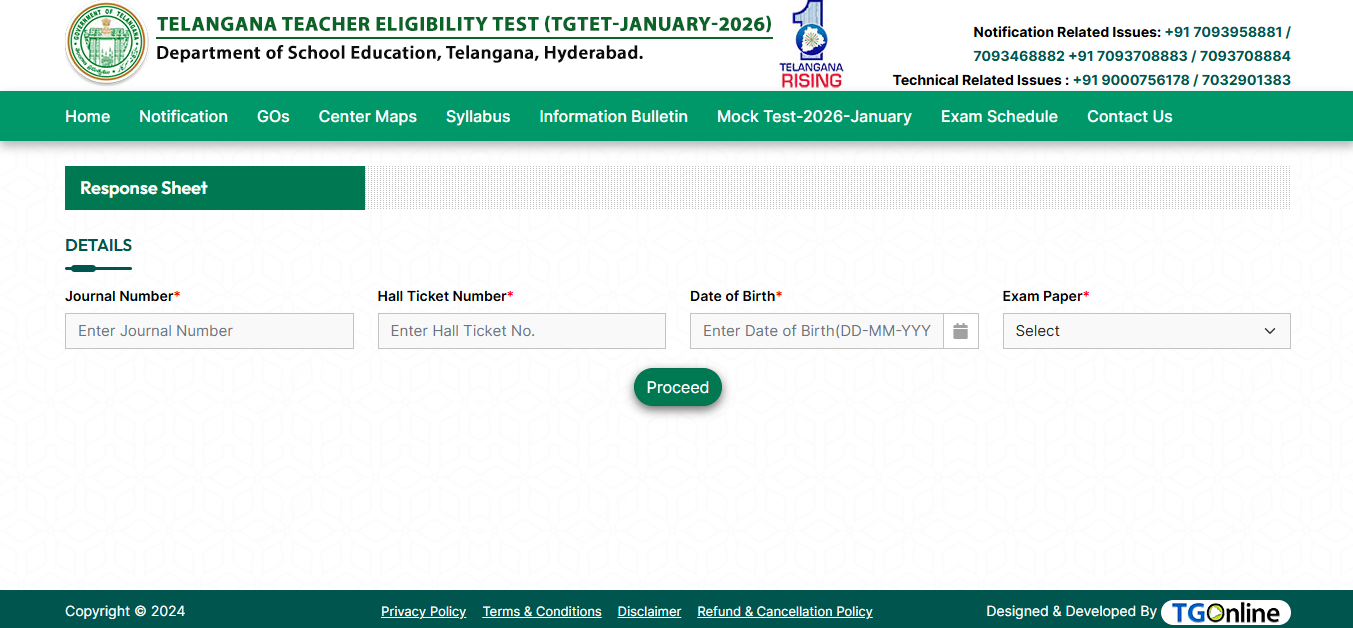Screen dimensions: 1353x628
Task: Open the Refund & Cancellation Policy
Action: [784, 611]
